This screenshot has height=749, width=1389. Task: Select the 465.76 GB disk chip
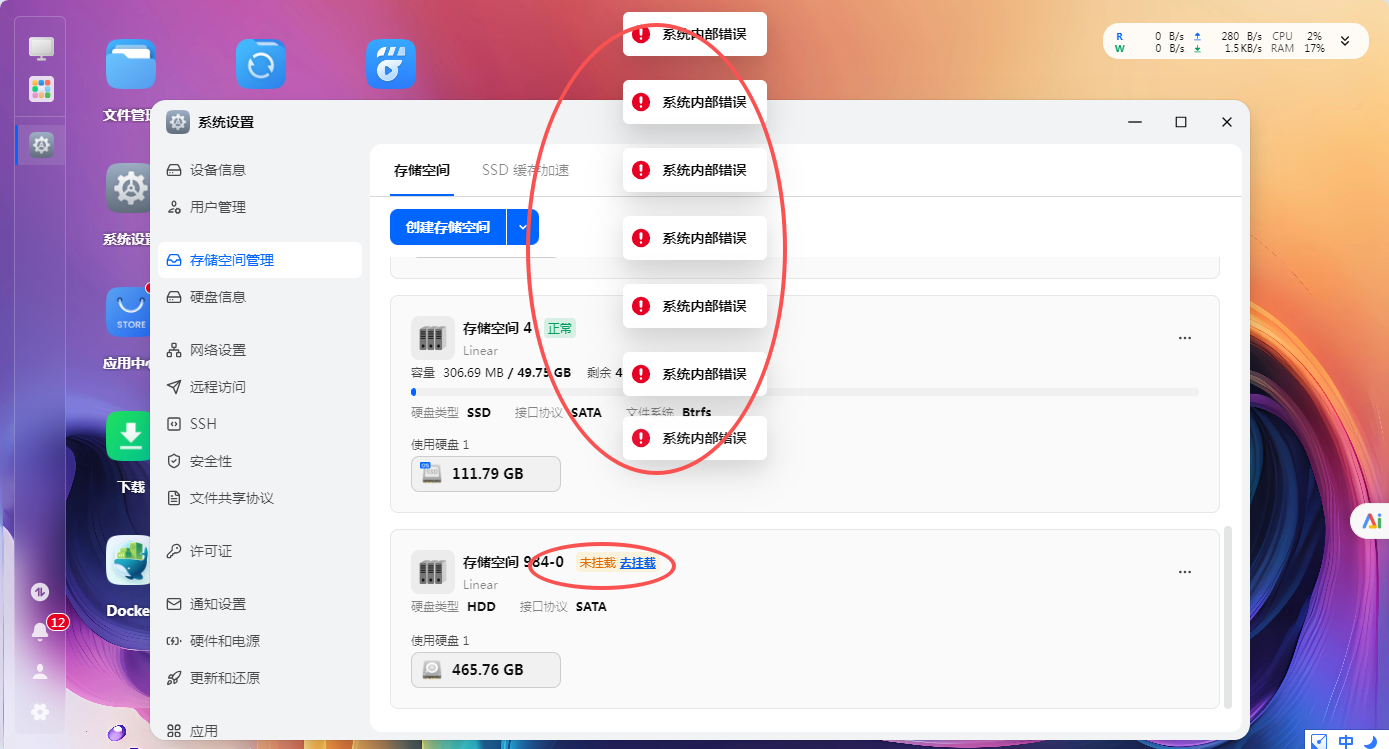tap(486, 670)
